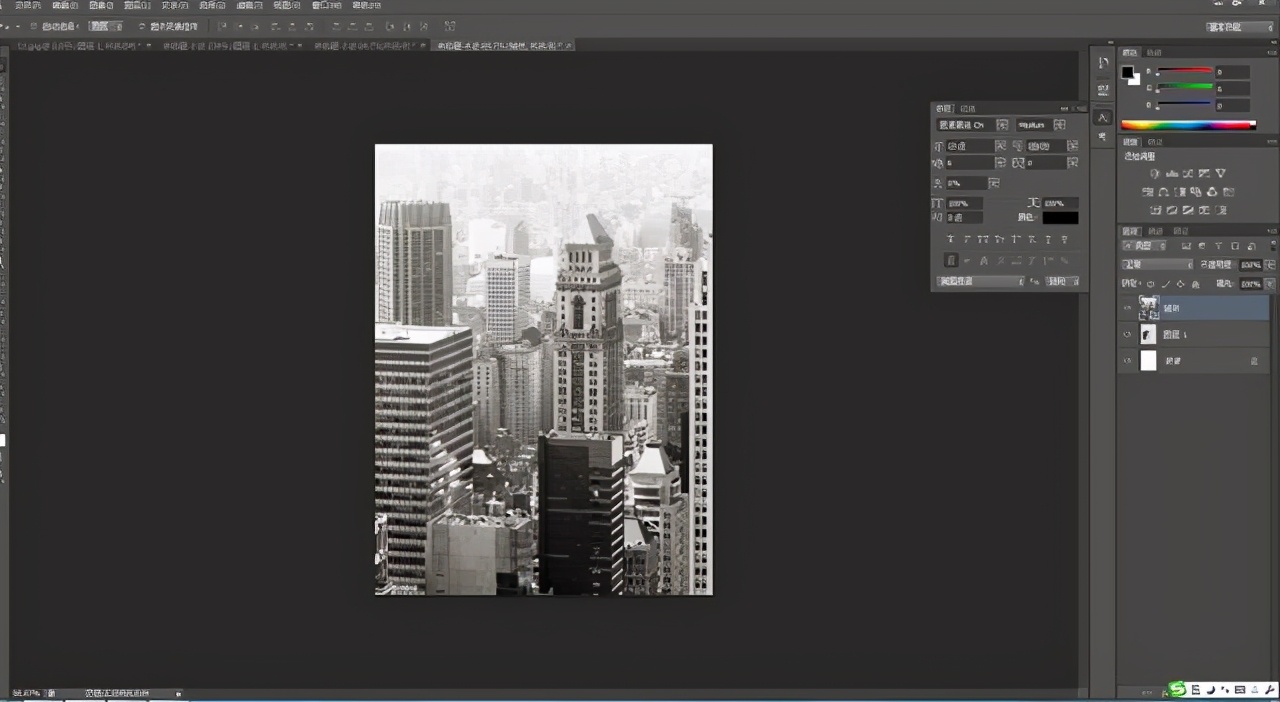
Task: Click the Underline style button
Action: pyautogui.click(x=1048, y=237)
